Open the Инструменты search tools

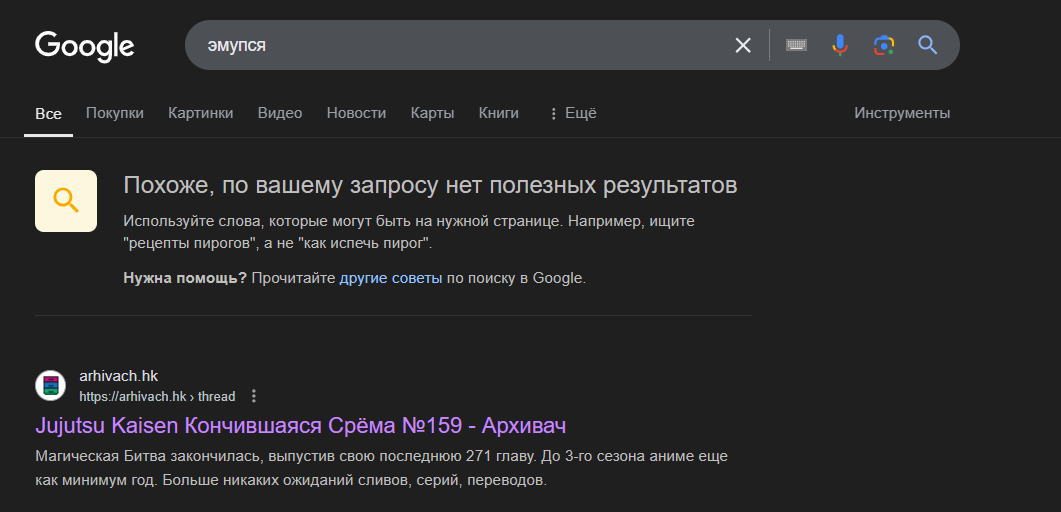(x=902, y=113)
